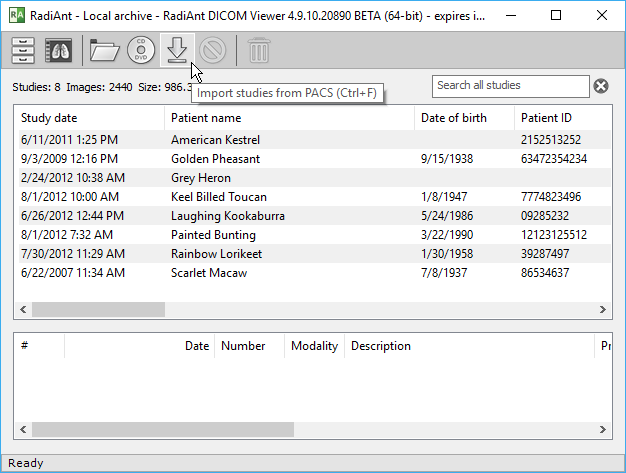Click series list right scroll arrow
This screenshot has height=473, width=626.
(603, 429)
